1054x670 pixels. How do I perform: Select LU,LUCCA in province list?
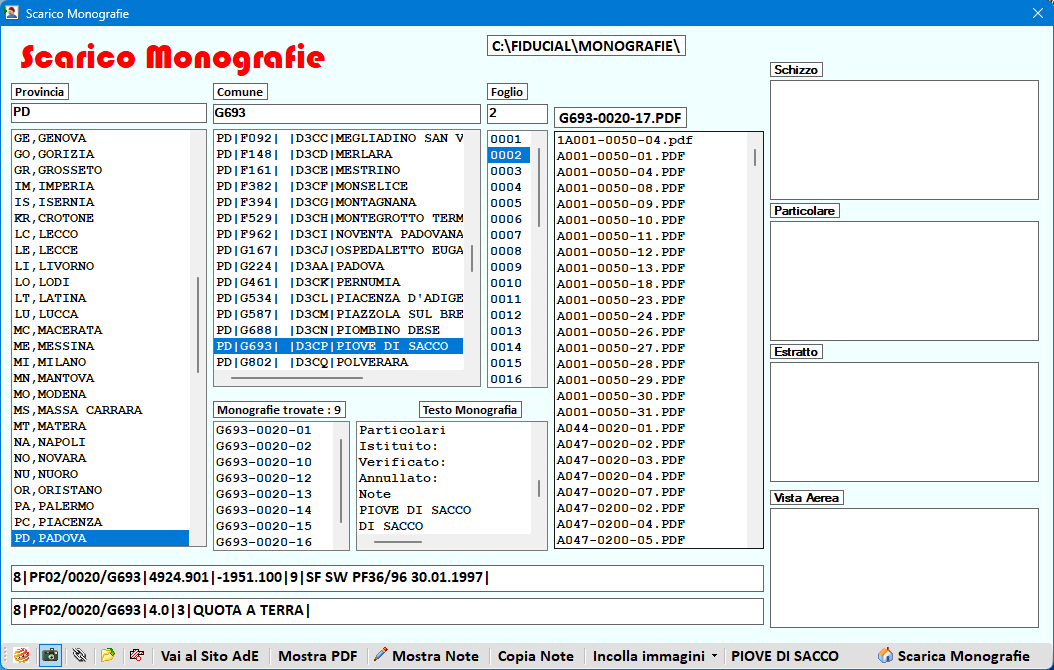pos(100,315)
